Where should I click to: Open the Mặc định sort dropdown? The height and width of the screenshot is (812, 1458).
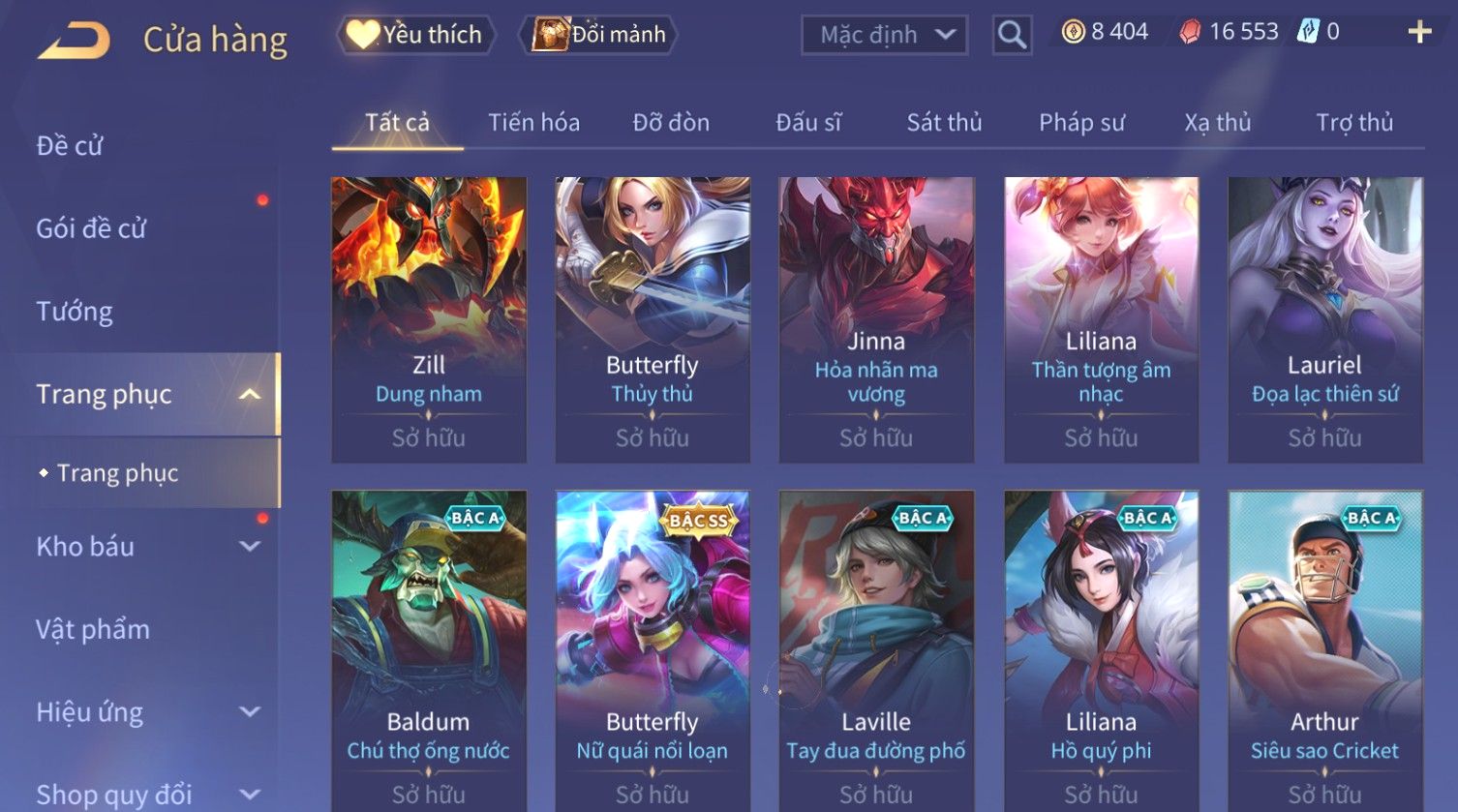884,35
